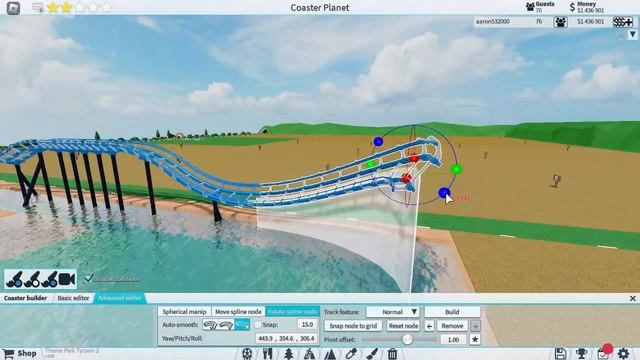This screenshot has height=360, width=640.
Task: Click the Reset node button
Action: pos(403,326)
